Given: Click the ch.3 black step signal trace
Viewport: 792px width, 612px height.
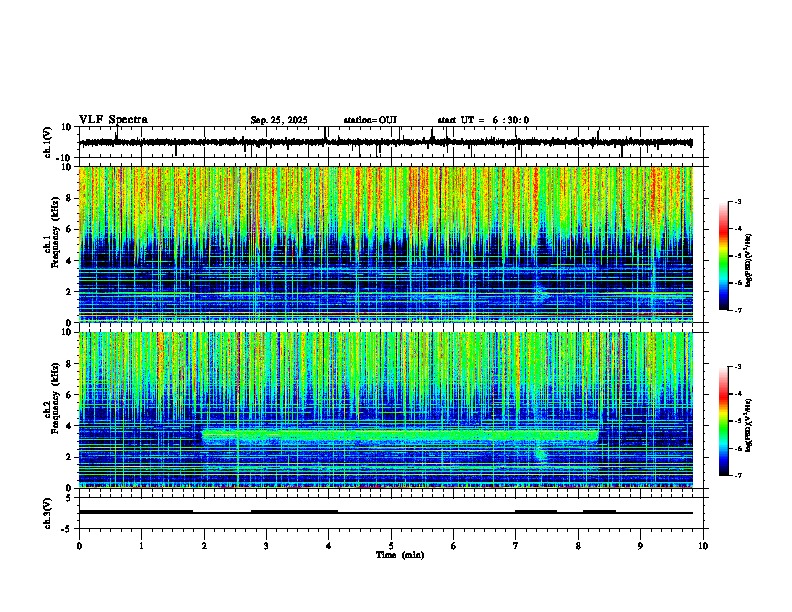Looking at the screenshot, I should [x=386, y=512].
